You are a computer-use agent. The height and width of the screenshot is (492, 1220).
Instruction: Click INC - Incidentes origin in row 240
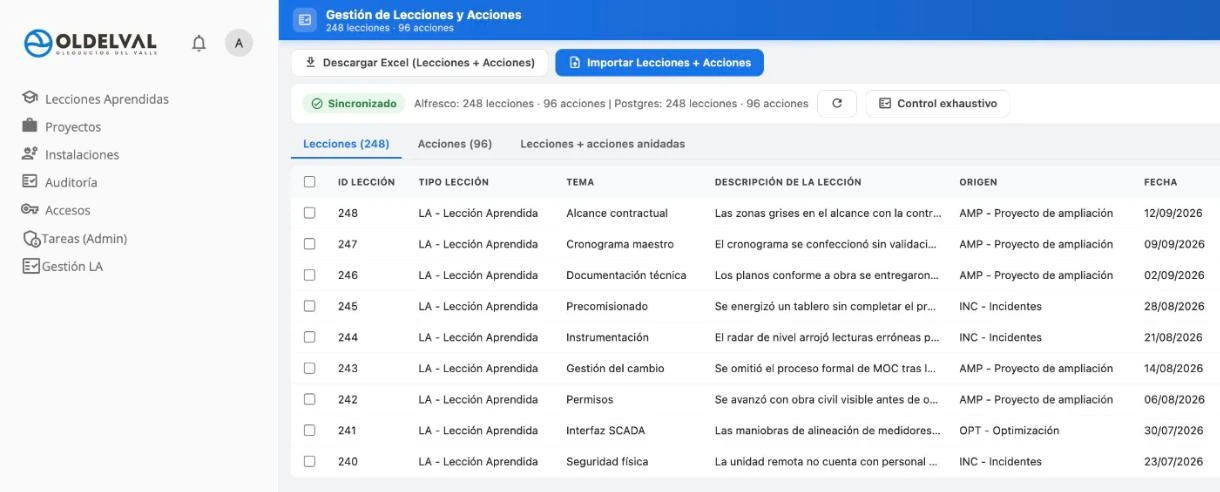pos(1000,461)
